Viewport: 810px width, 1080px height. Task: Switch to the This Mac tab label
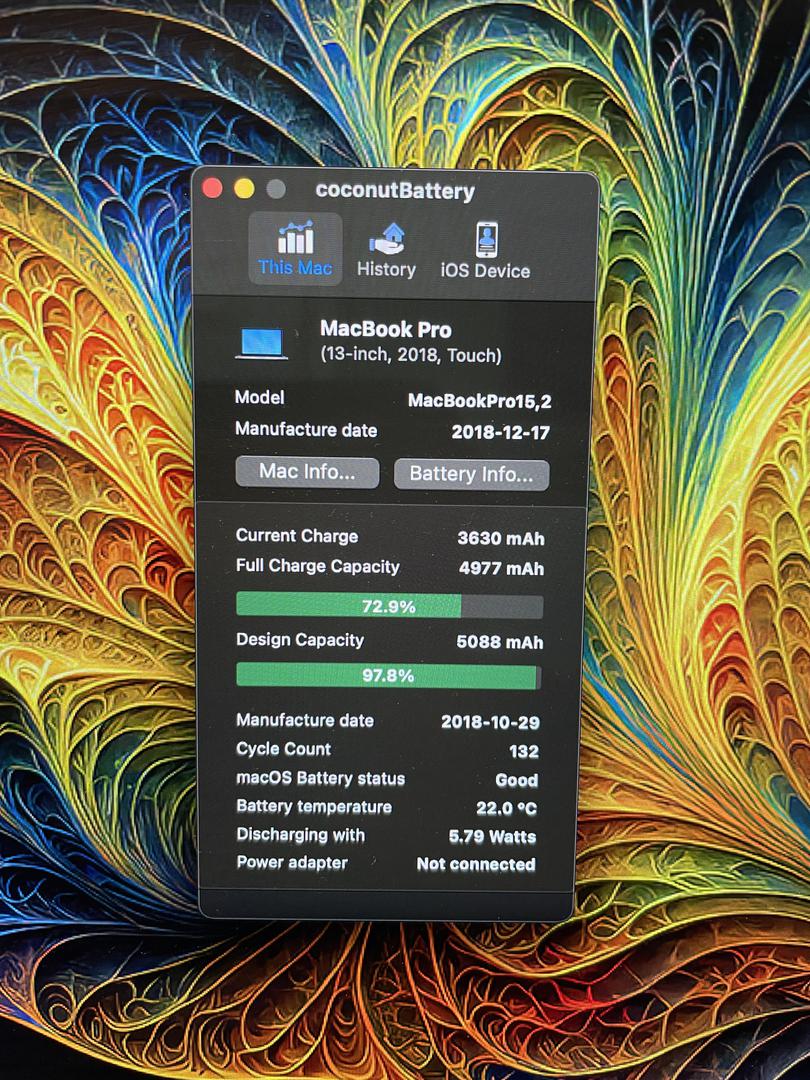pos(295,268)
